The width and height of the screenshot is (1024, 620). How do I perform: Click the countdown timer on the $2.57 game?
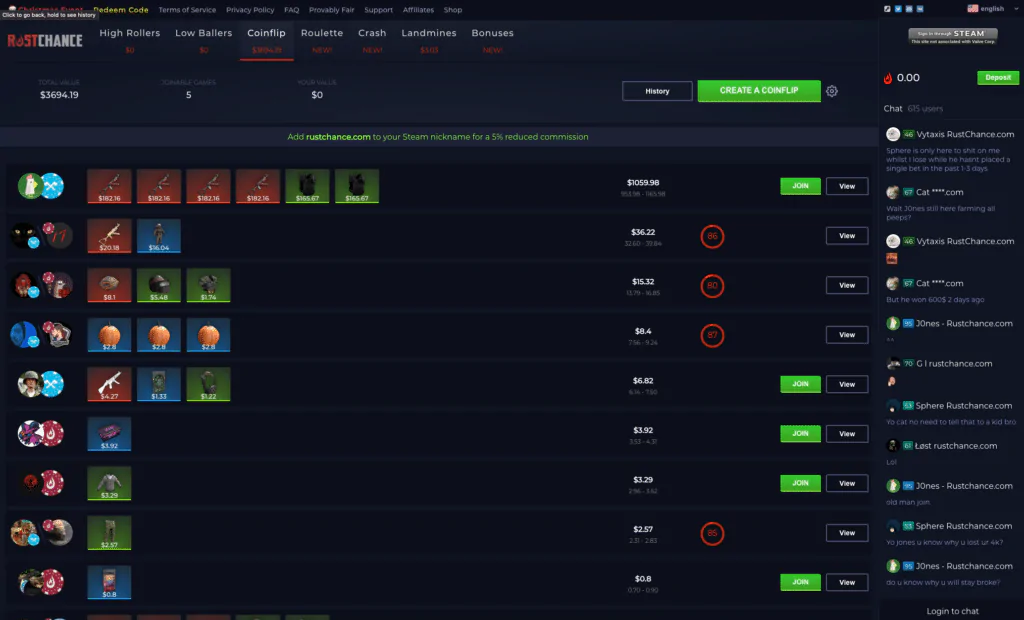coord(712,533)
